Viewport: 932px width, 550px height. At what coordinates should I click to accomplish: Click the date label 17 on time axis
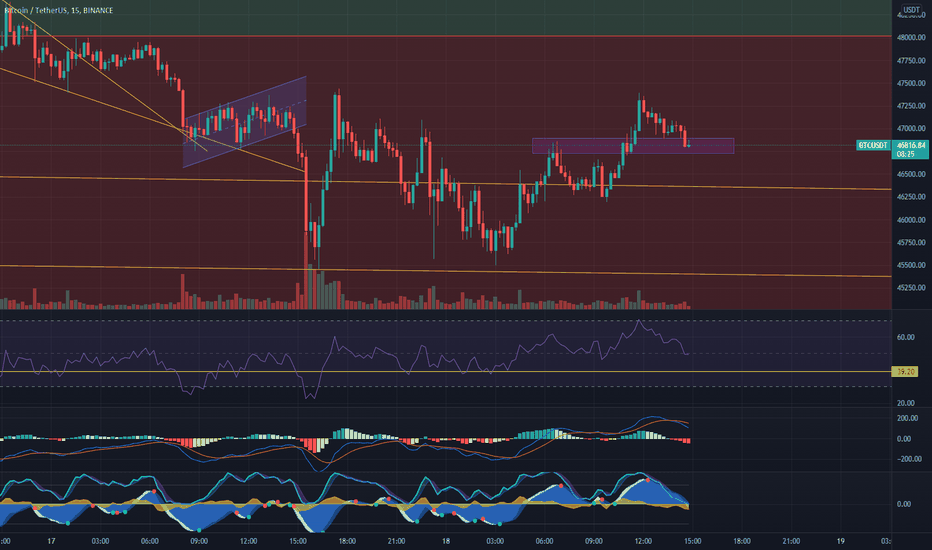(52, 541)
